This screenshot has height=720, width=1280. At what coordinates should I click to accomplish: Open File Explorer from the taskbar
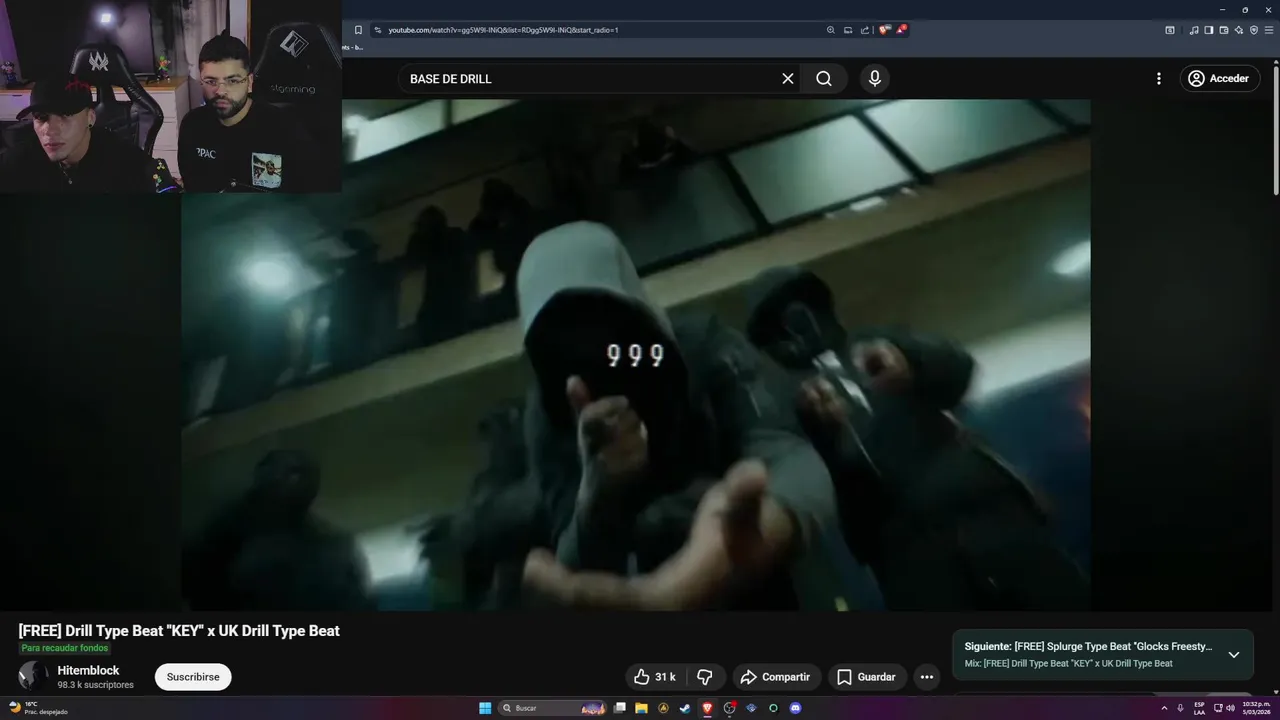point(641,708)
